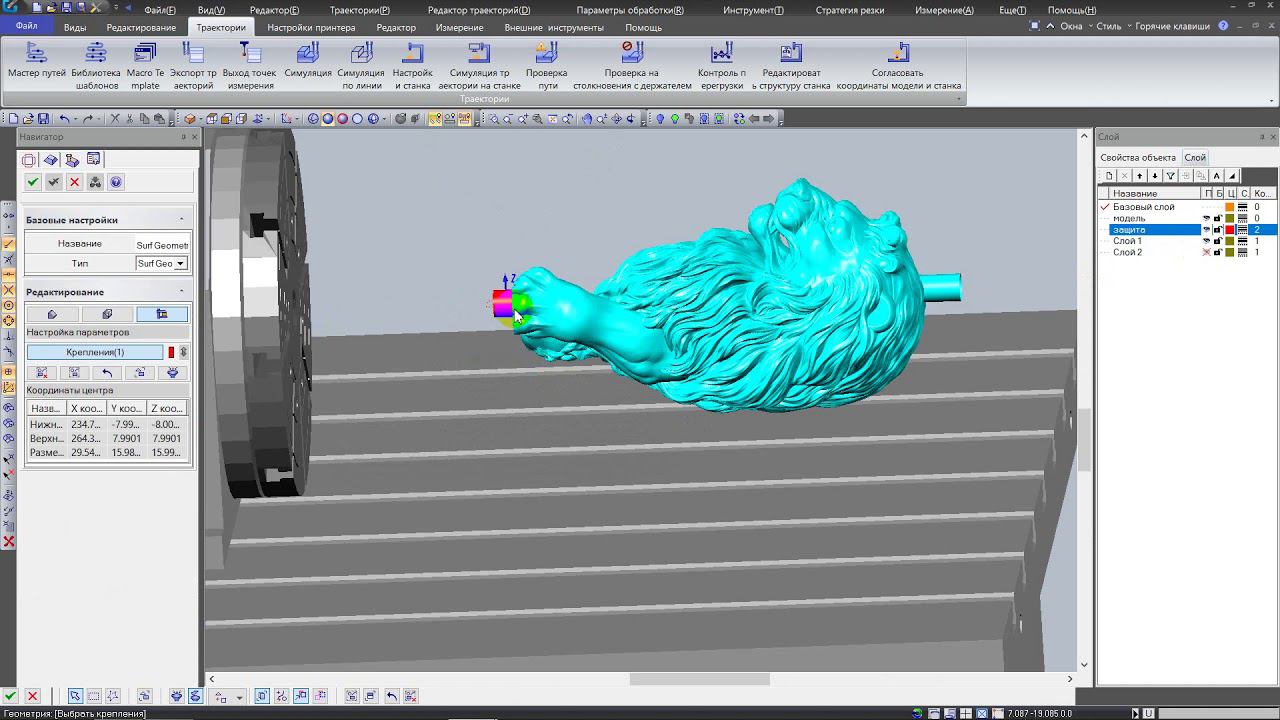Click the Крепления(1) button
The image size is (1280, 720).
pos(95,352)
